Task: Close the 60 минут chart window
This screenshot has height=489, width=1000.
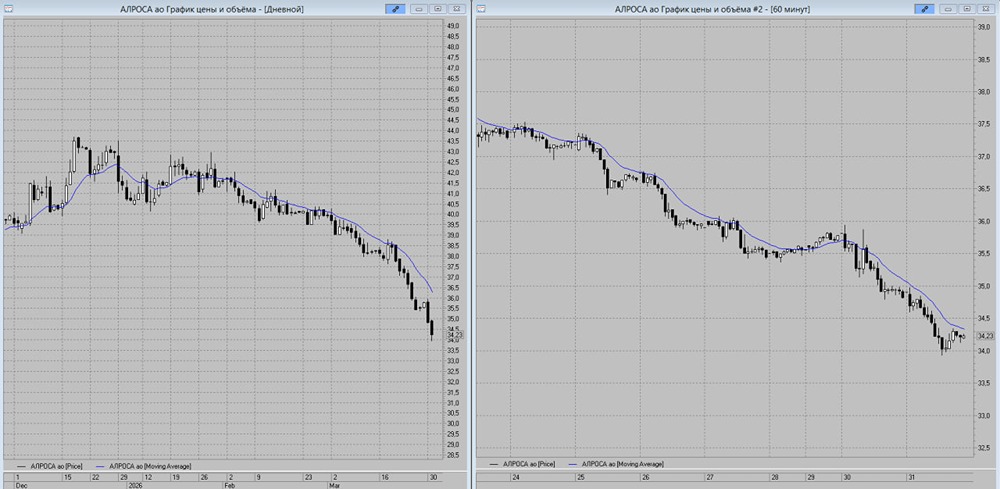Action: tap(986, 9)
